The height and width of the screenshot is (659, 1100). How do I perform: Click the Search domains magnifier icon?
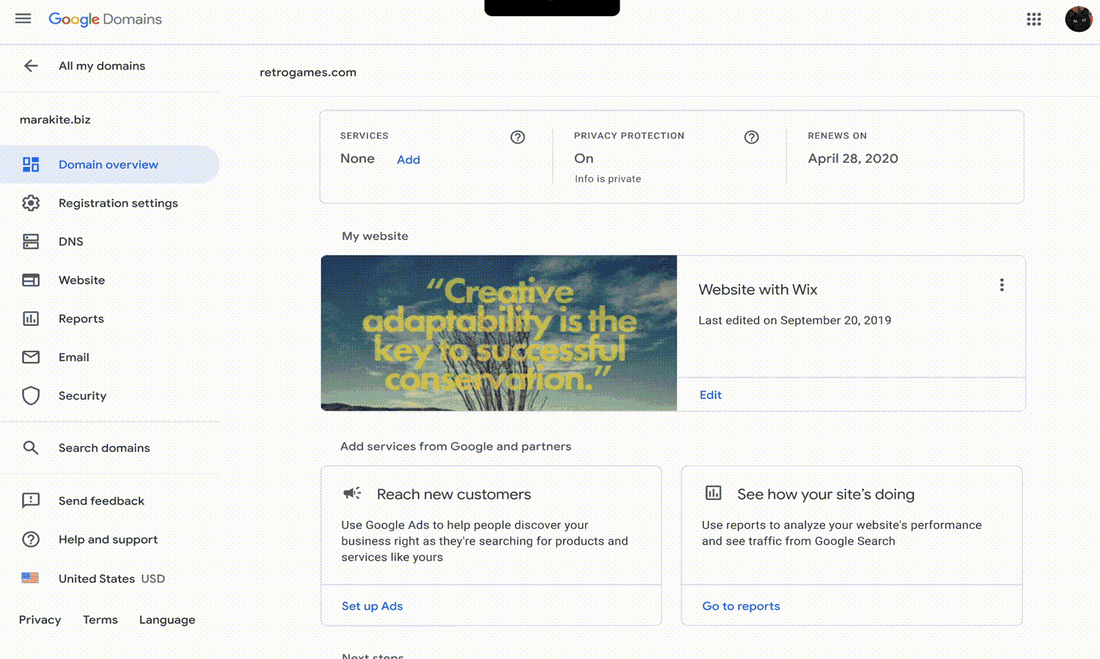coord(31,448)
